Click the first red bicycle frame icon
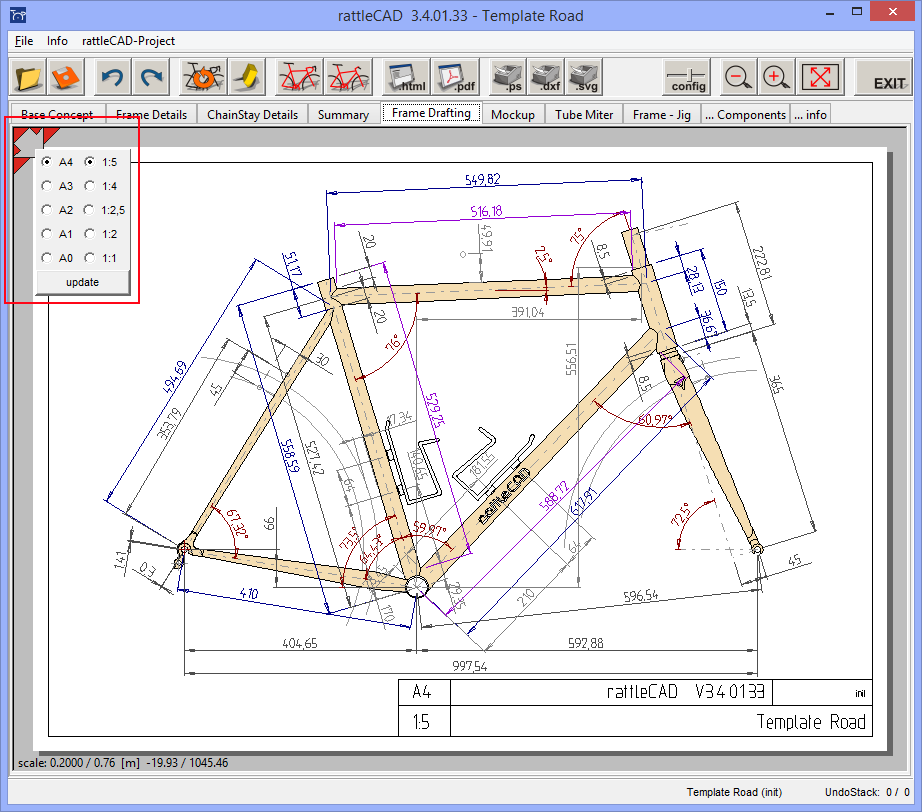 click(299, 77)
